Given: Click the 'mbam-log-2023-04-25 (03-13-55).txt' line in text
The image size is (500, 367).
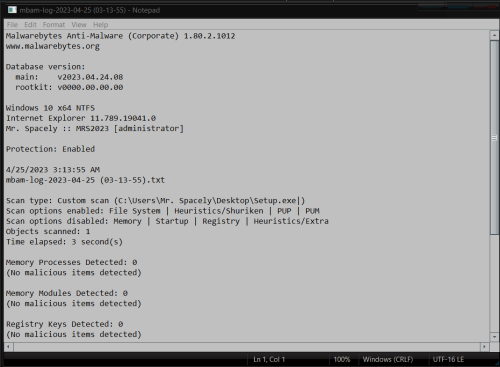Looking at the screenshot, I should pos(85,180).
